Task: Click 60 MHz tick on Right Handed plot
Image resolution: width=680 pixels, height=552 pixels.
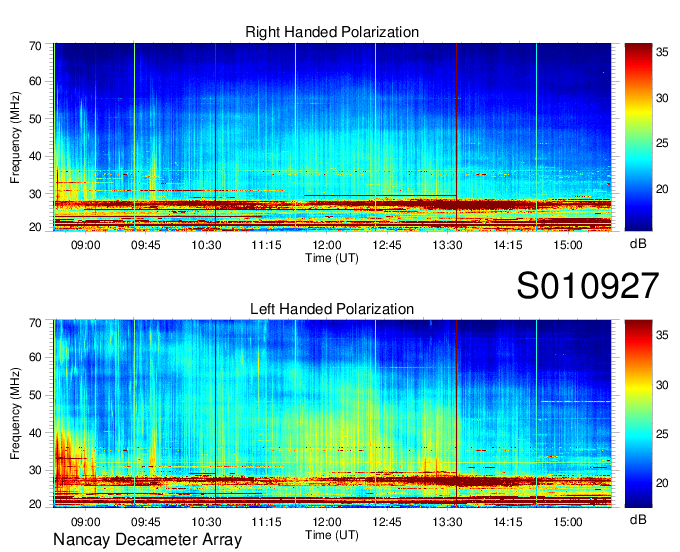Action: [35, 81]
